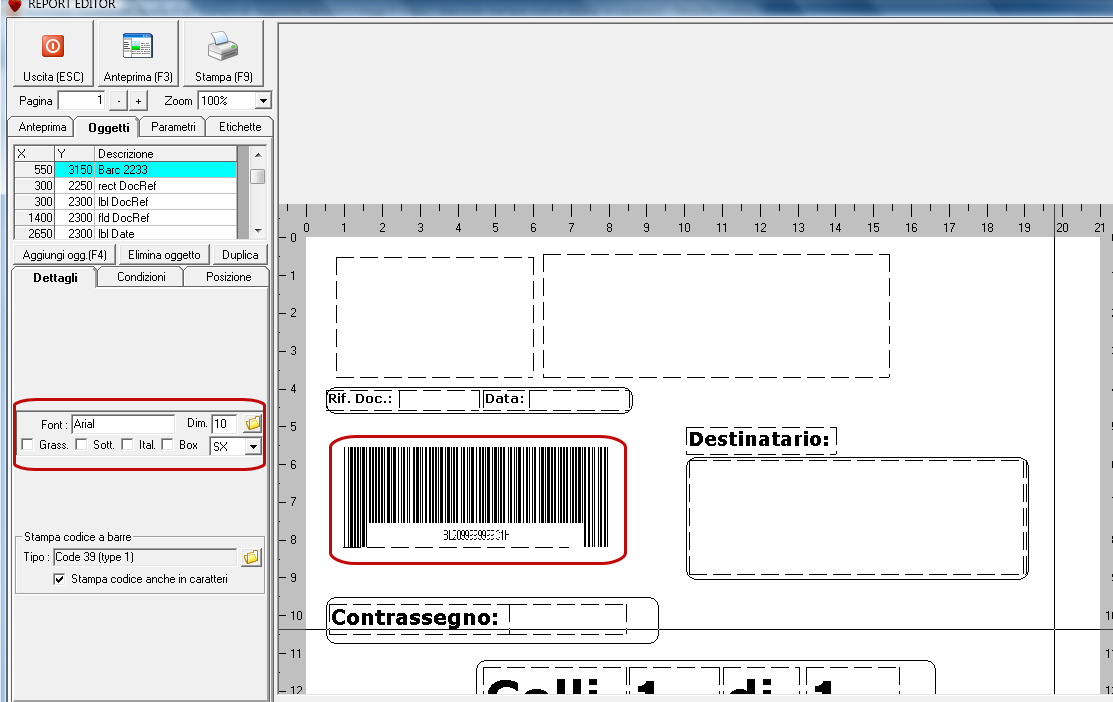The image size is (1113, 702).
Task: Select the lbl Date row
Action: point(126,233)
